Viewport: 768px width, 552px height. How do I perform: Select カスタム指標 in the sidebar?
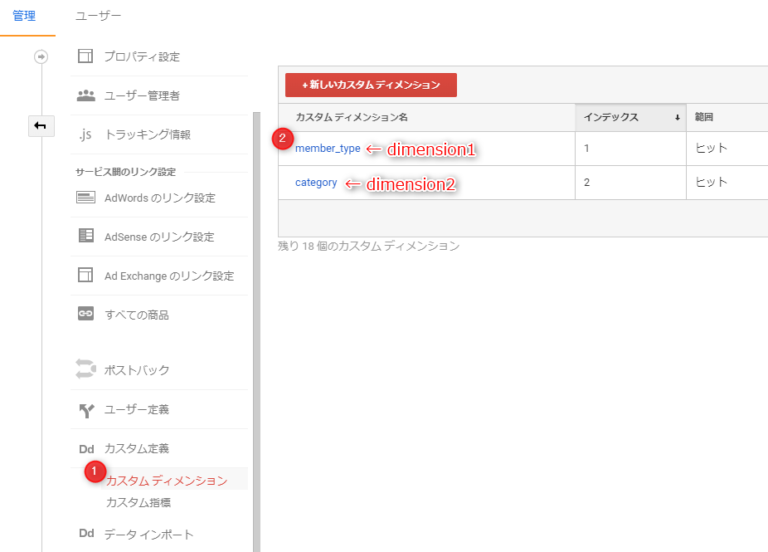click(138, 503)
